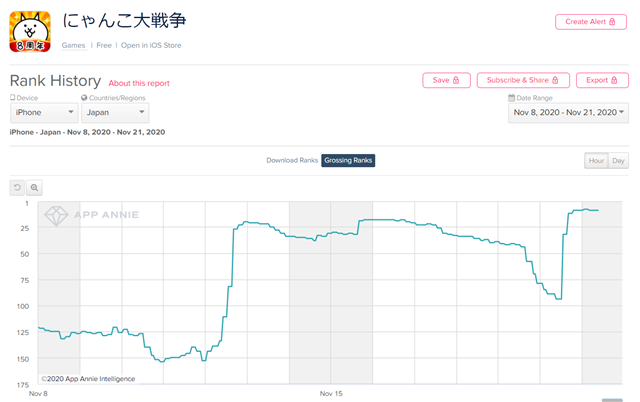
Task: Click the reset zoom undo icon
Action: point(17,188)
